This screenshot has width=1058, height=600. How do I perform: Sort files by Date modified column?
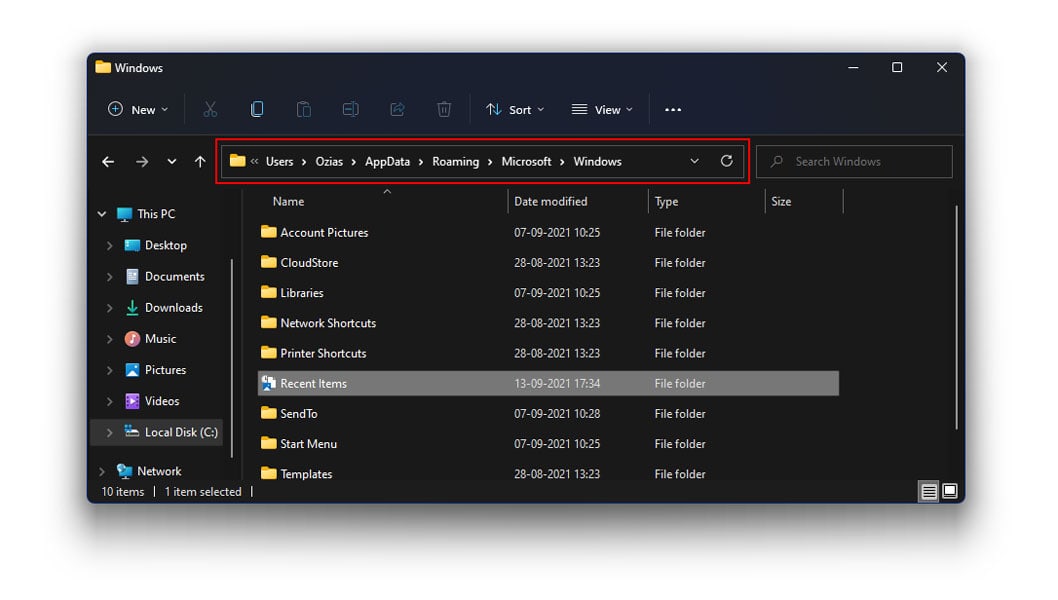551,201
